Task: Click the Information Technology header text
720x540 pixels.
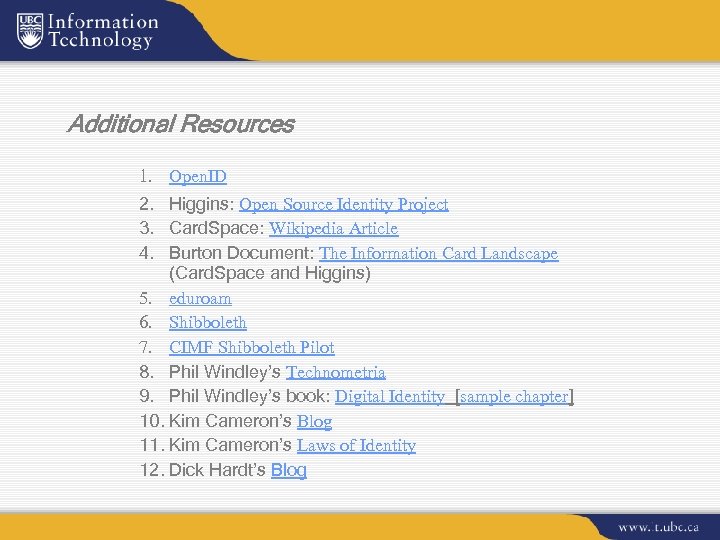Action: tap(103, 31)
